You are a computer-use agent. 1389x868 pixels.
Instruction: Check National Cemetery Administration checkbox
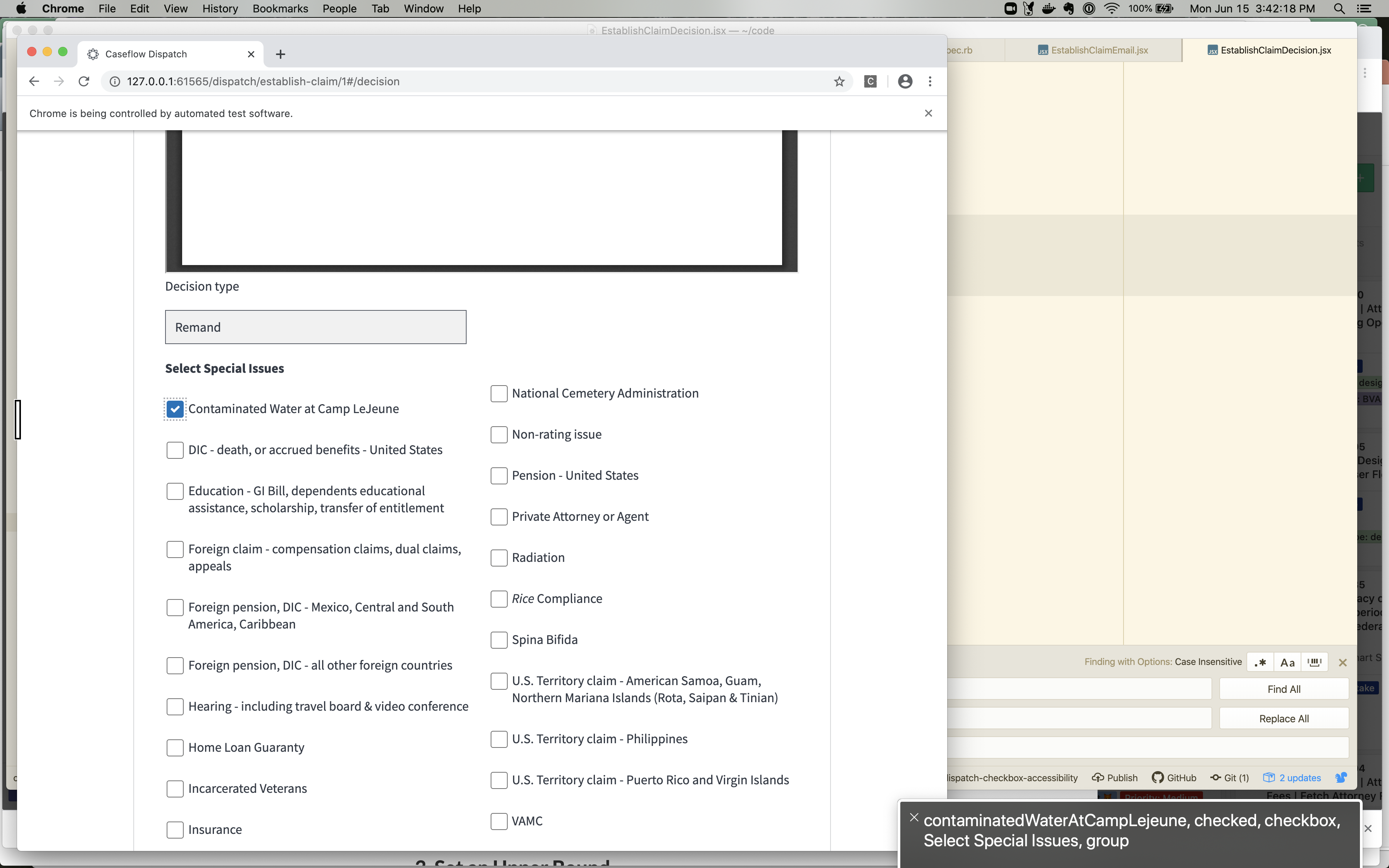[x=499, y=394]
